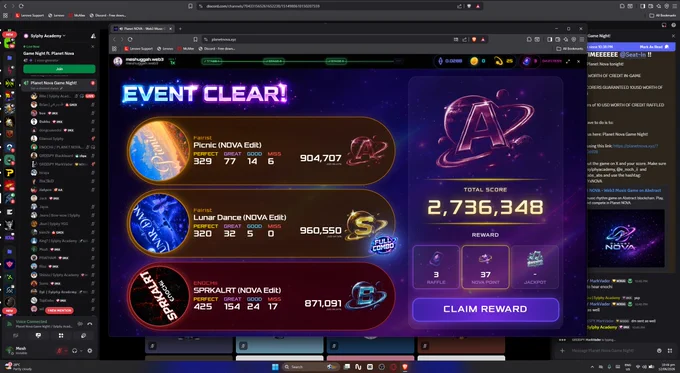Open the McAfee bookmark in front window
The width and height of the screenshot is (680, 373).
point(186,49)
